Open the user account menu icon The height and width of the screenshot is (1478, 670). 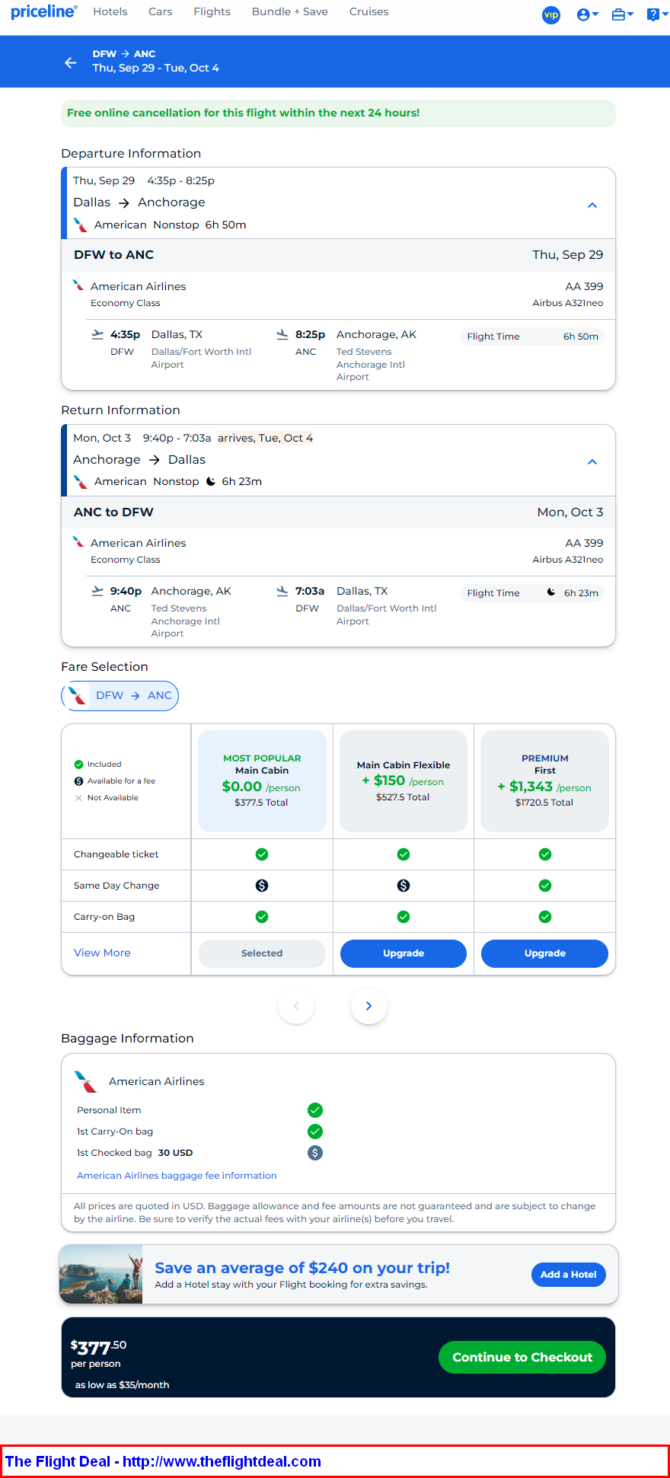click(x=586, y=15)
